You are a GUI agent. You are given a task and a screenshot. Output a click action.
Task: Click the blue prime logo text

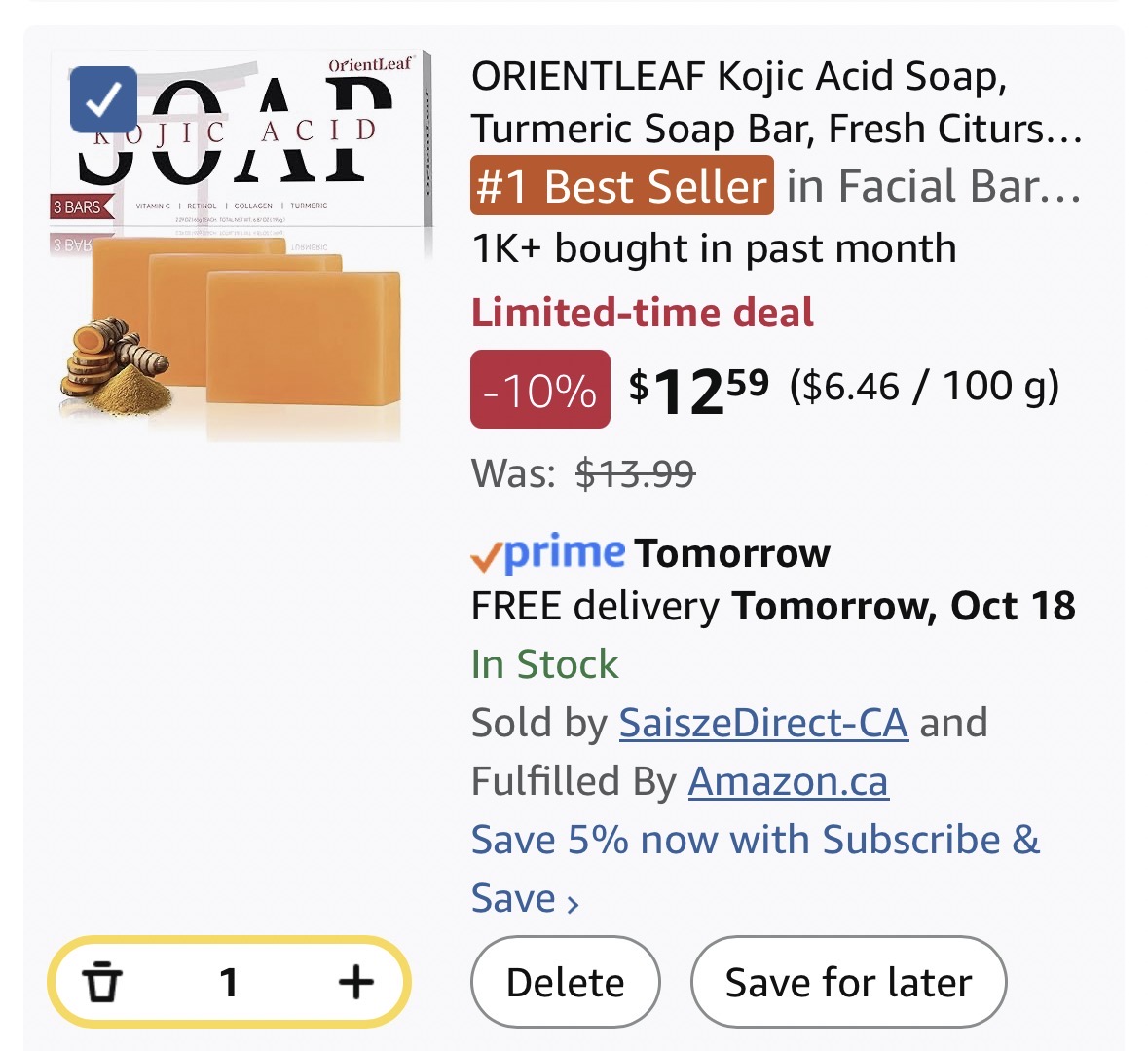coord(565,552)
